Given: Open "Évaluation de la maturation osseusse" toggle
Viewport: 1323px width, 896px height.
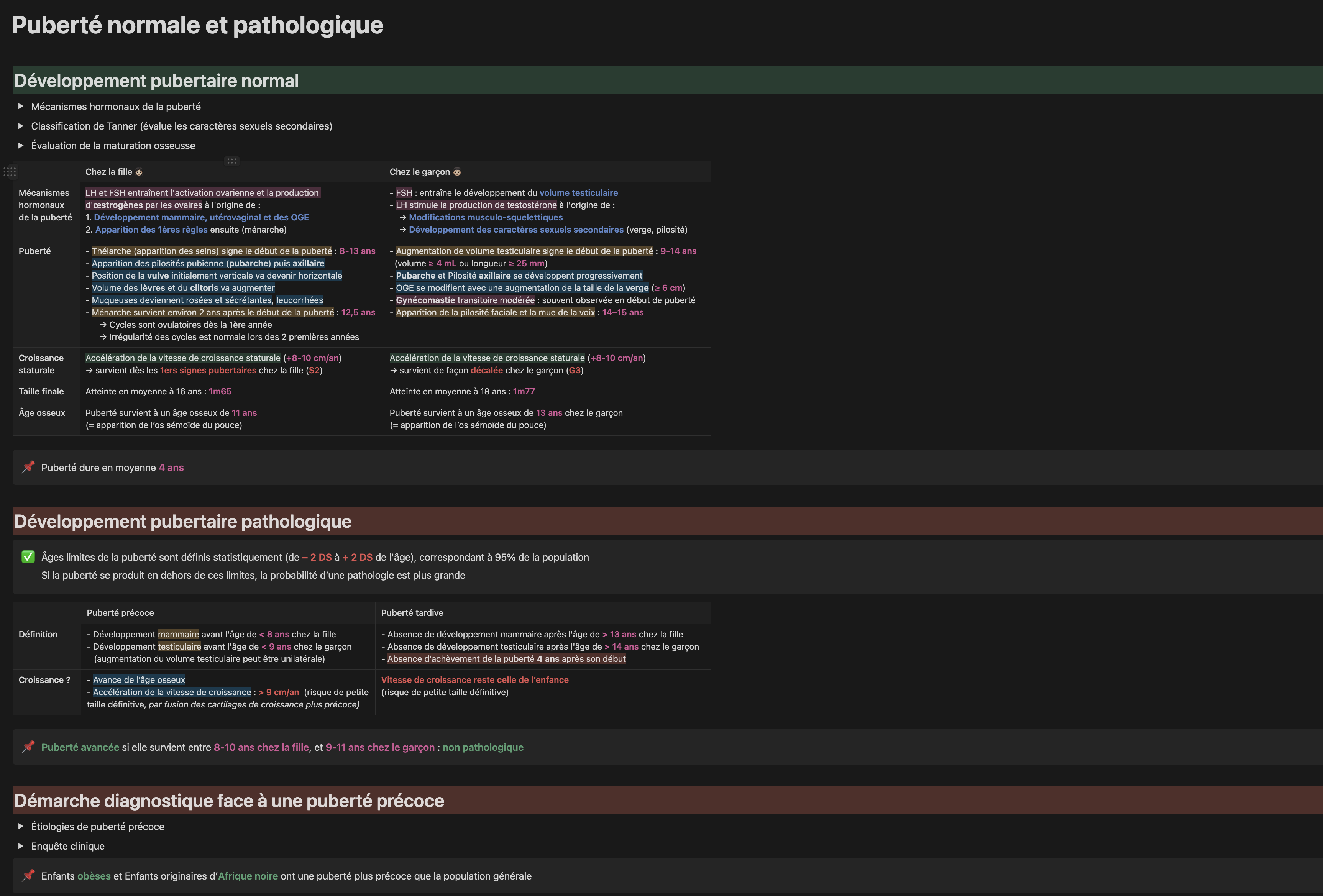Looking at the screenshot, I should 21,146.
